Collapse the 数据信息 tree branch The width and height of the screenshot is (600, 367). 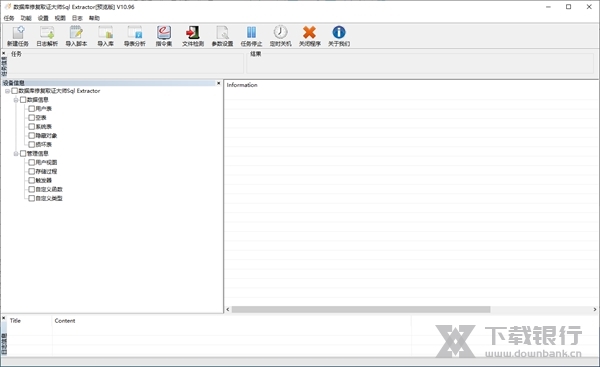pos(16,100)
